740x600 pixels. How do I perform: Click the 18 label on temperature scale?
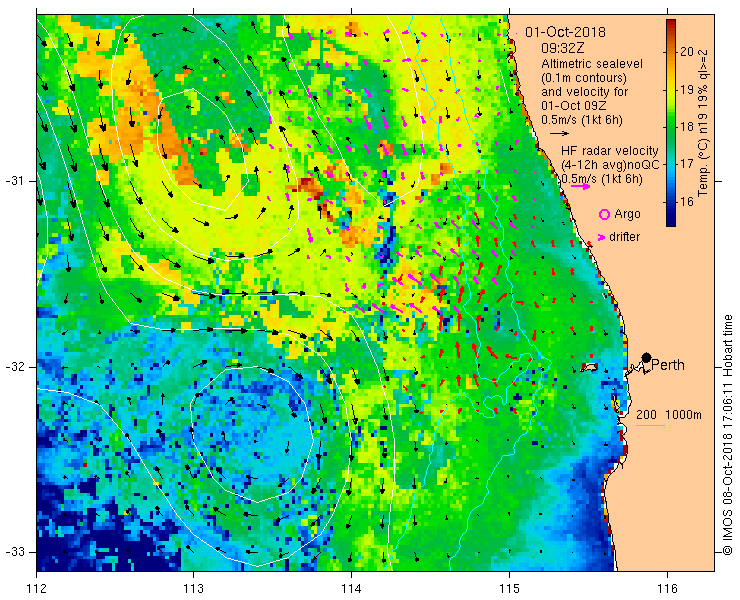[687, 127]
